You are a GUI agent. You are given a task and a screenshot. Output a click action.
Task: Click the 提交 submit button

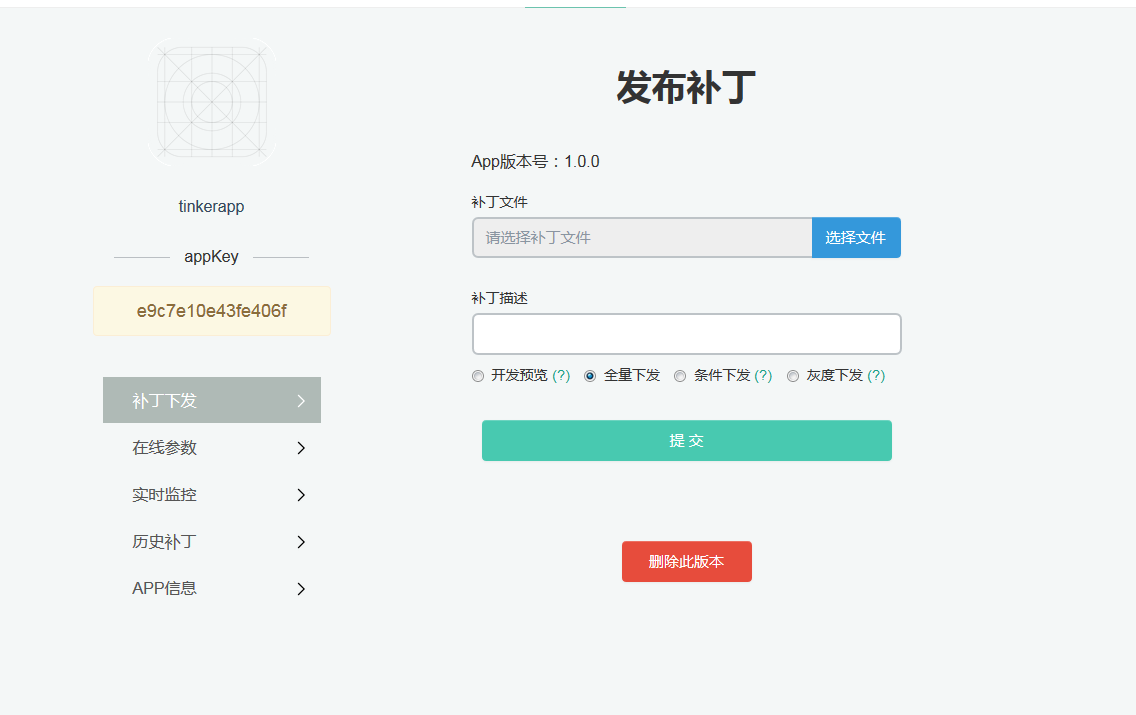[x=687, y=440]
